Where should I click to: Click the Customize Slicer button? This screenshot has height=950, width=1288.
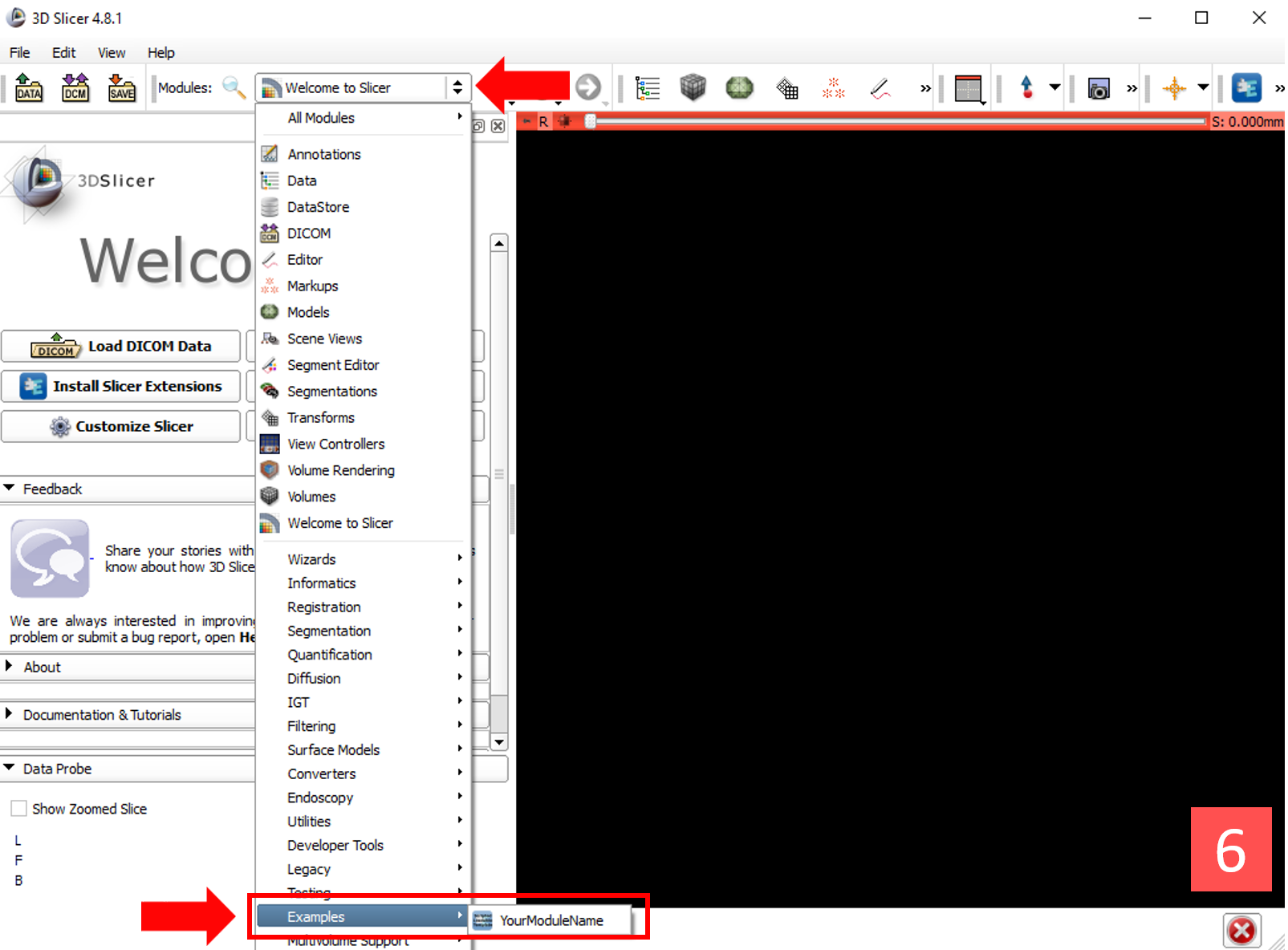[x=120, y=427]
